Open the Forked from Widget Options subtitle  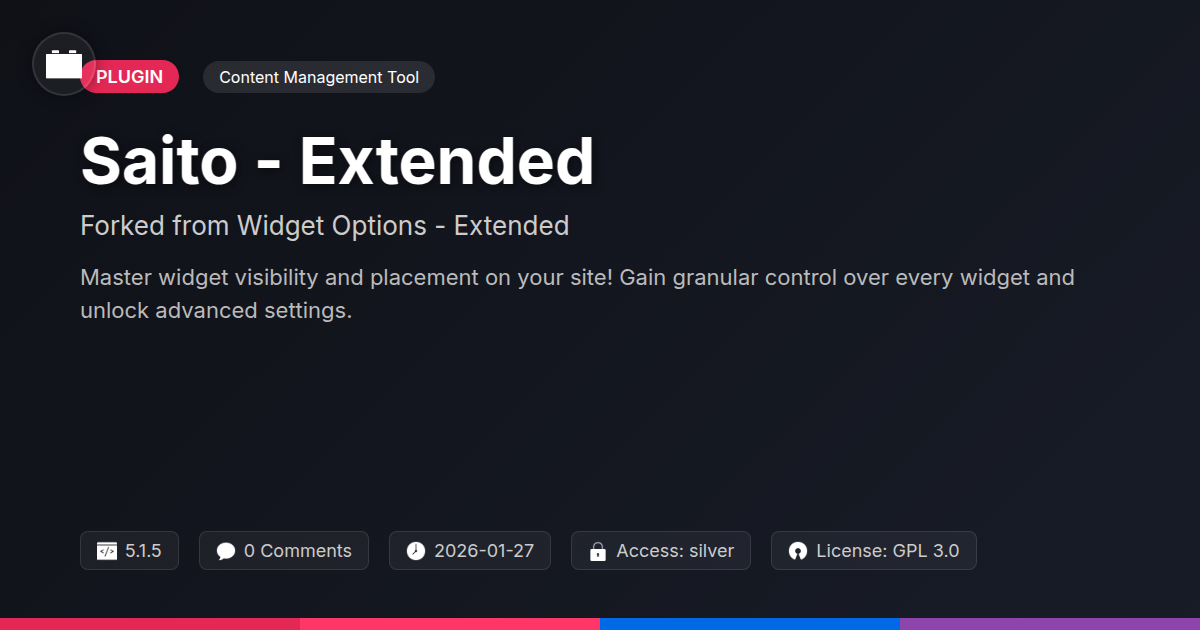[325, 226]
